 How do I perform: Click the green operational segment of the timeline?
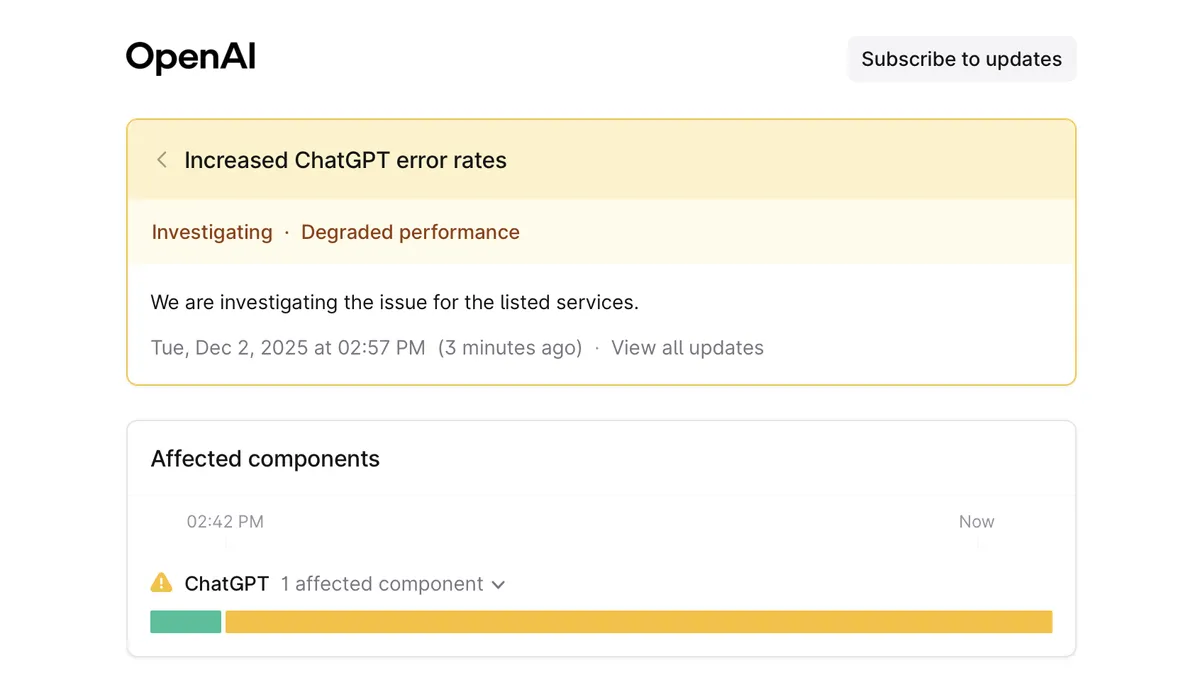click(185, 621)
